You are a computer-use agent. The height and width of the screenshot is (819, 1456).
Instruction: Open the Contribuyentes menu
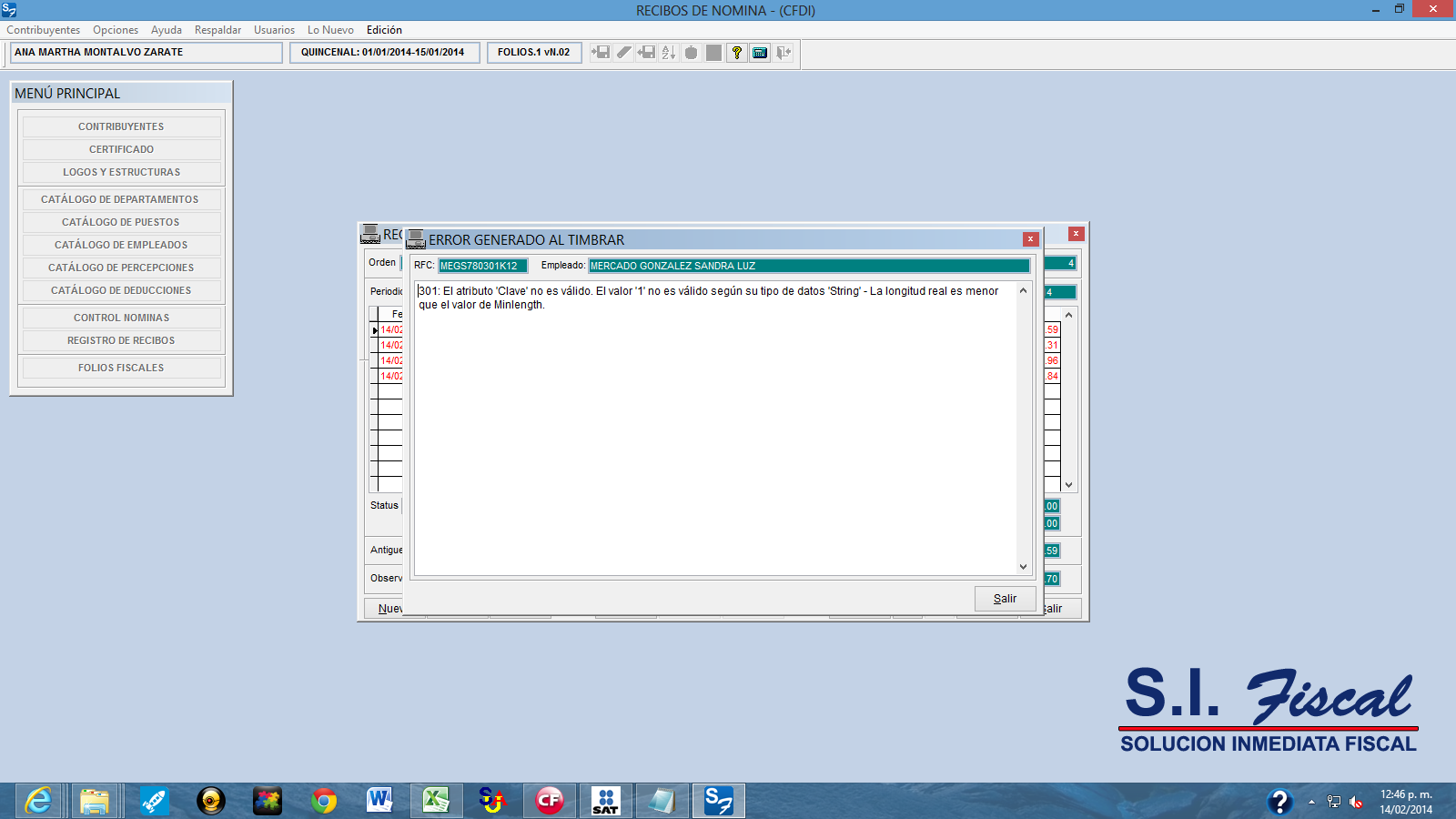tap(43, 30)
